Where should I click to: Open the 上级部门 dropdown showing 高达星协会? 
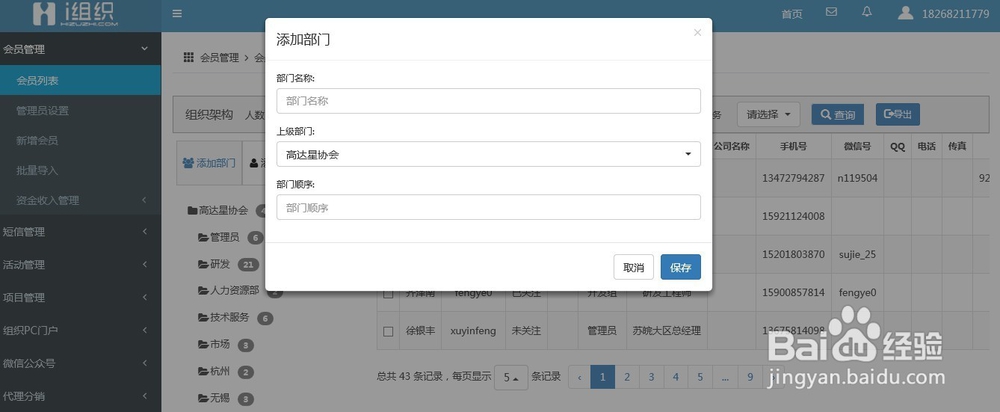click(x=489, y=154)
